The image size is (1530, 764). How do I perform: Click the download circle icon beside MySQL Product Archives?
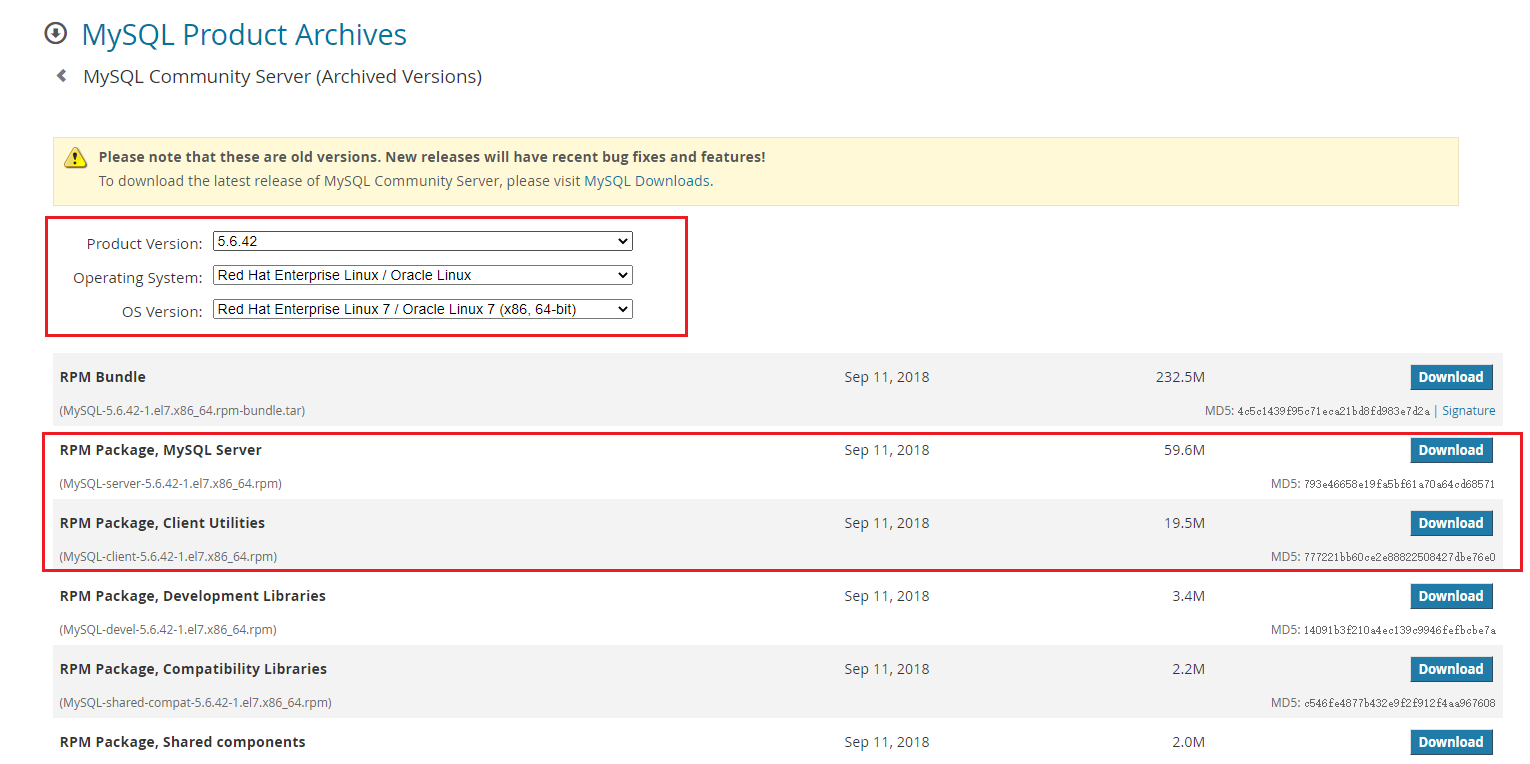[56, 34]
